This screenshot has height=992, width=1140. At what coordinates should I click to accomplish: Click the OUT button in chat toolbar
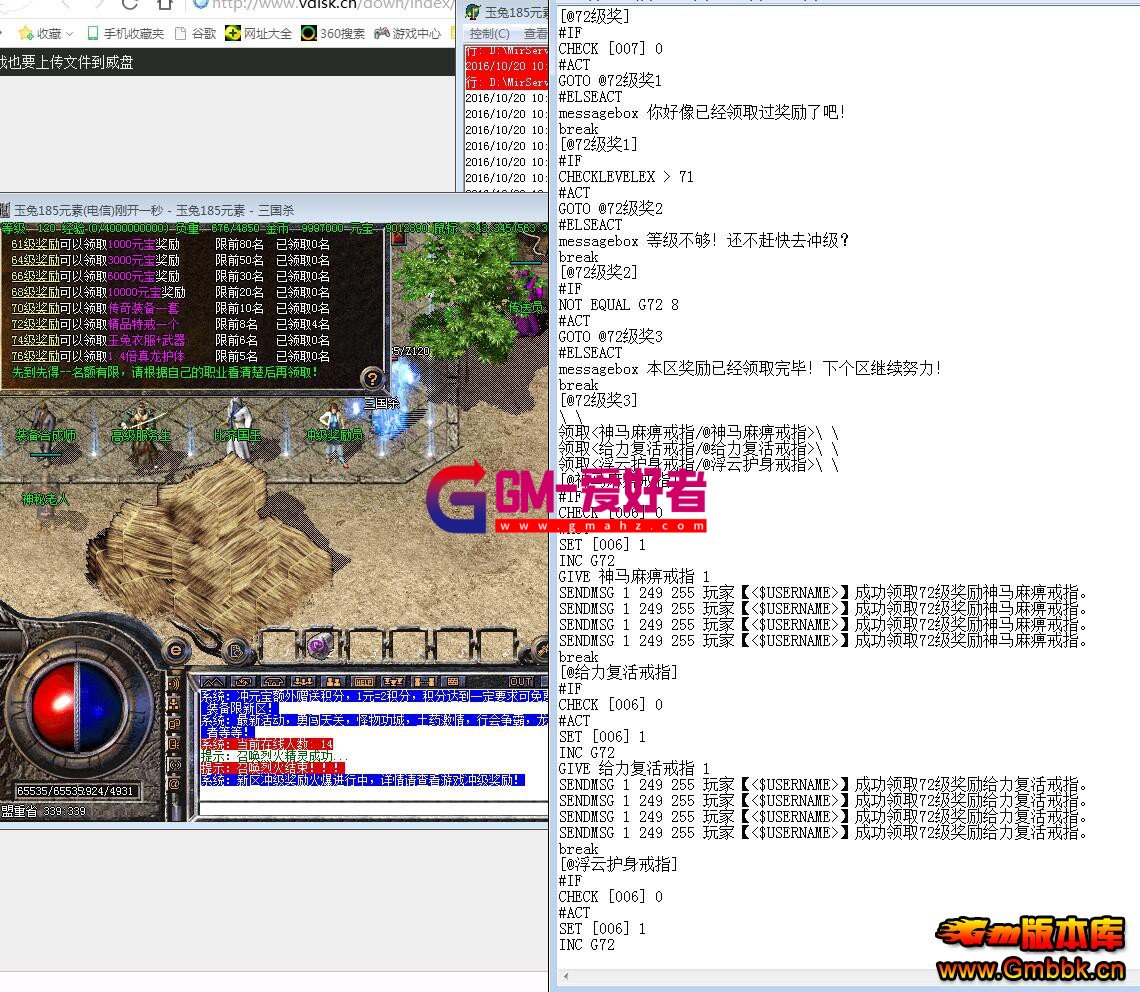(521, 681)
